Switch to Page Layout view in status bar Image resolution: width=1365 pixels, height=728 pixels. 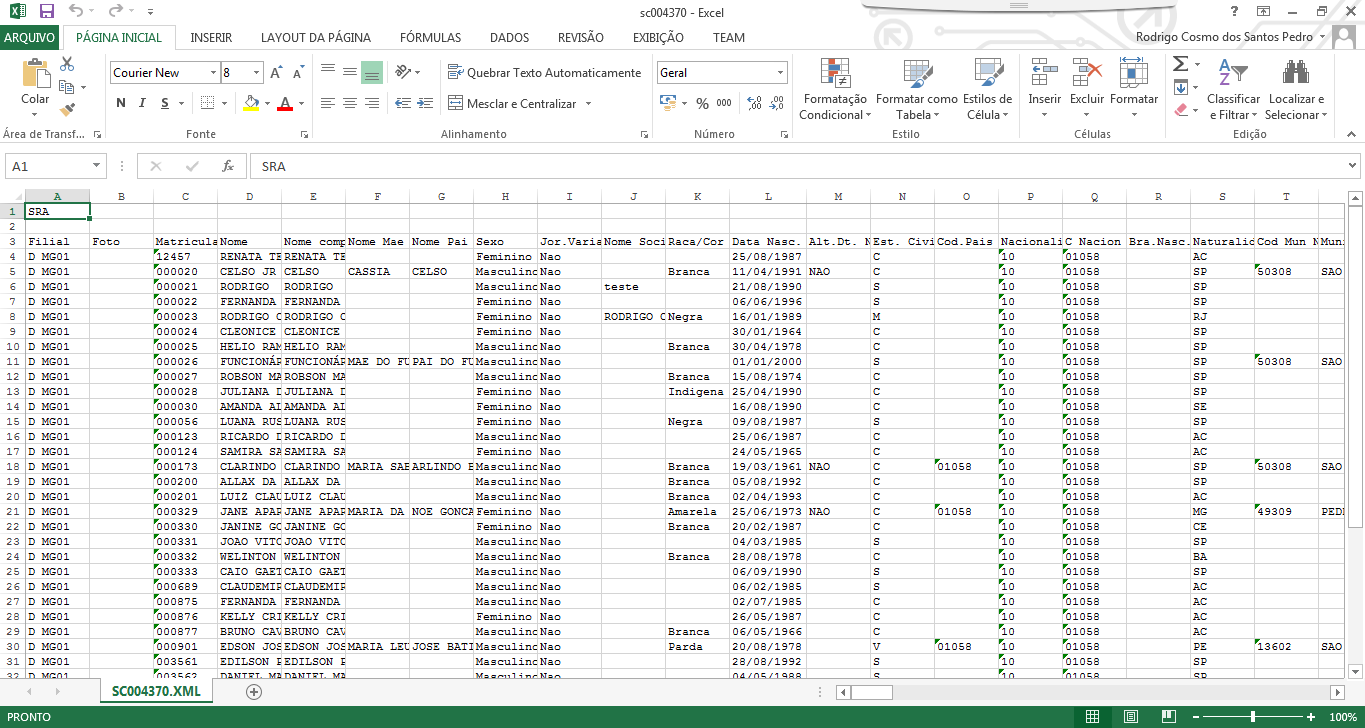pyautogui.click(x=1130, y=717)
